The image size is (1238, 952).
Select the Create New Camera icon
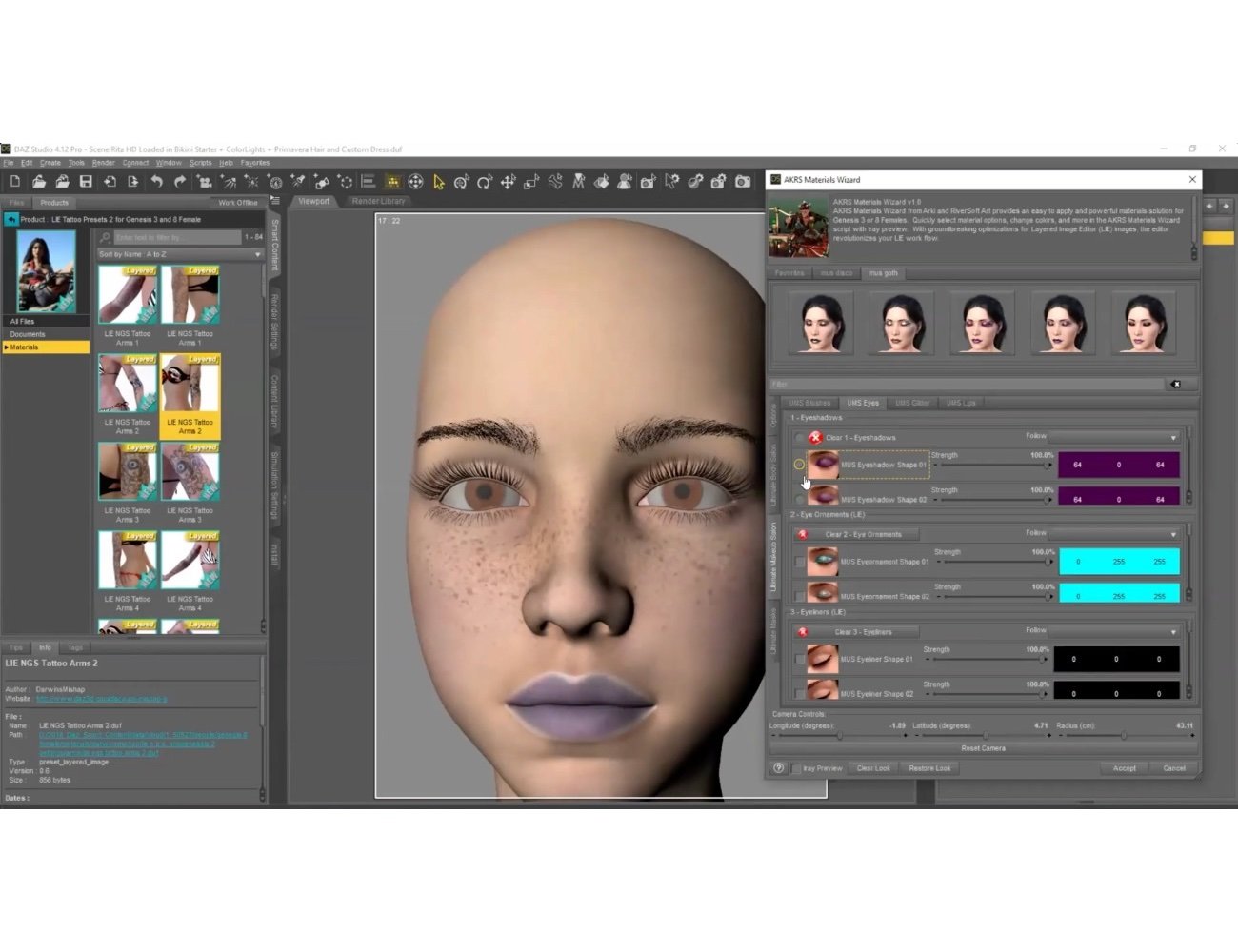pyautogui.click(x=203, y=182)
